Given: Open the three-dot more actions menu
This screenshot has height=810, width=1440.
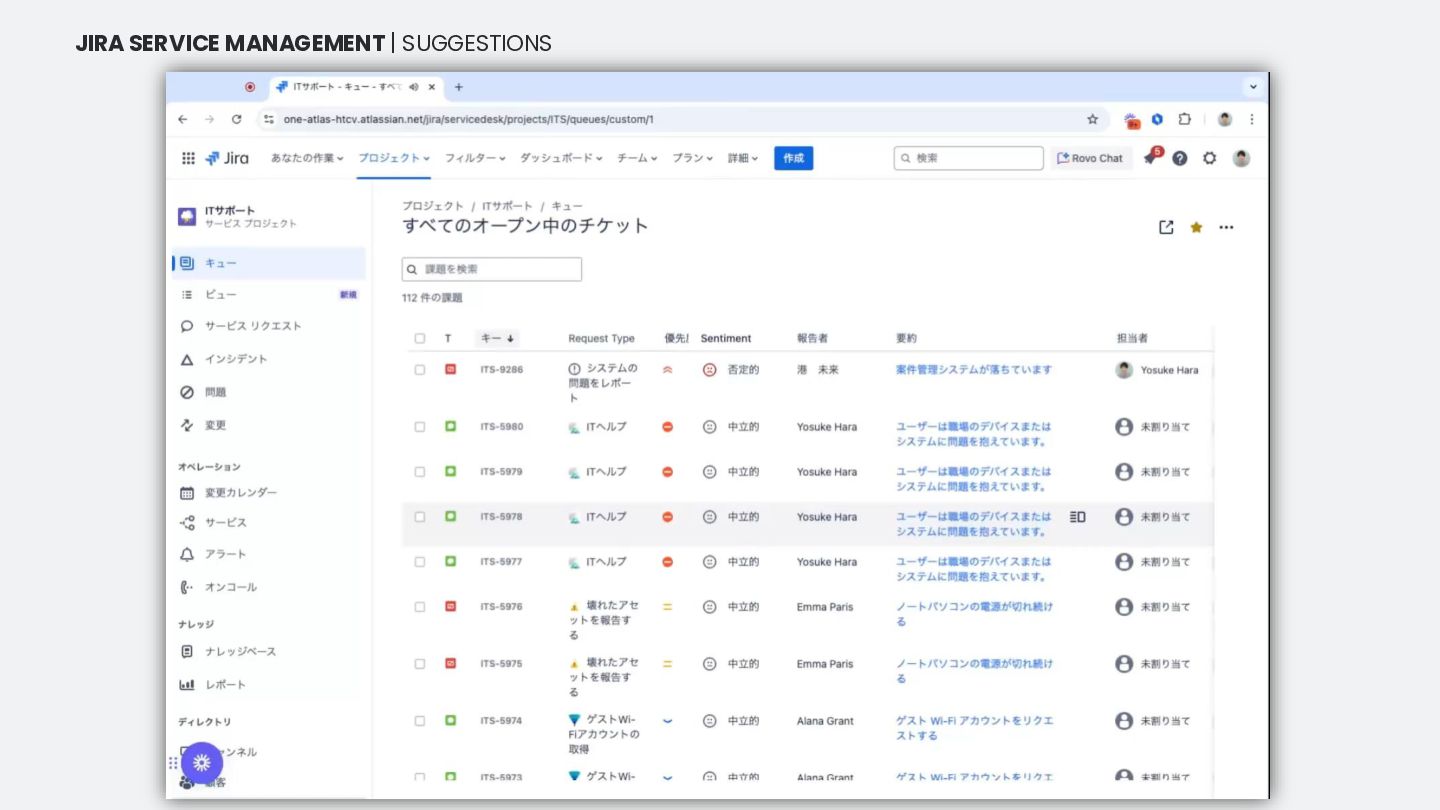Looking at the screenshot, I should (x=1226, y=227).
